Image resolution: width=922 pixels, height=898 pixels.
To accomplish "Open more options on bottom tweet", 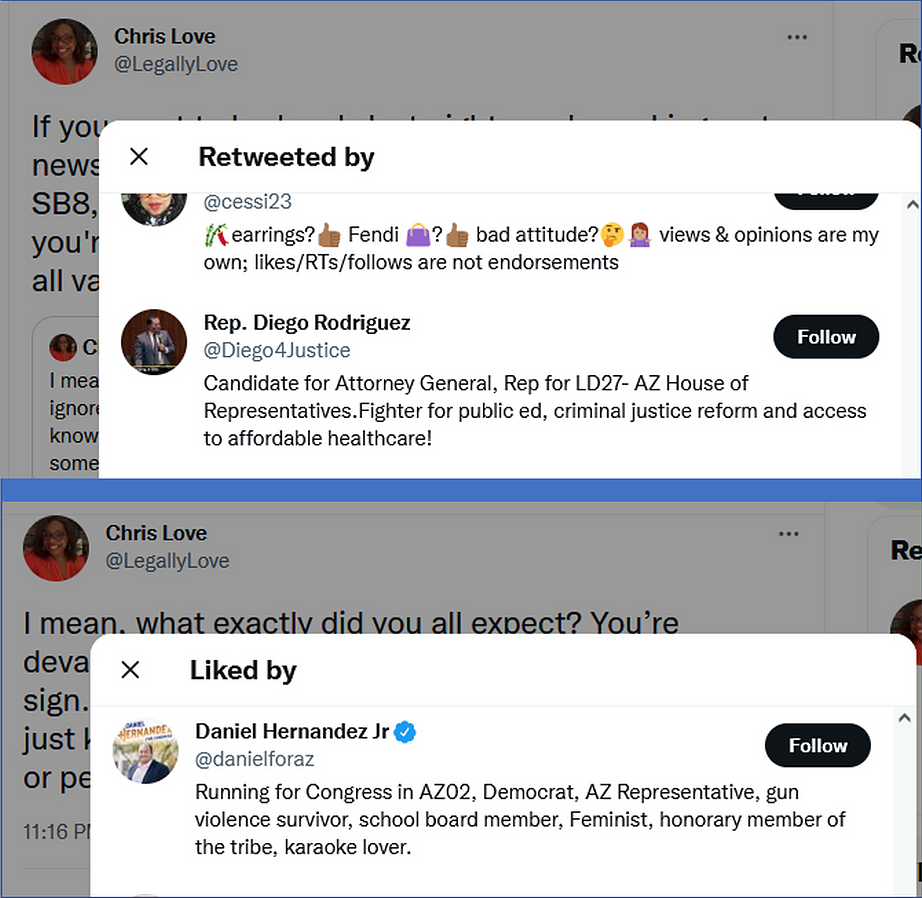I will point(789,534).
